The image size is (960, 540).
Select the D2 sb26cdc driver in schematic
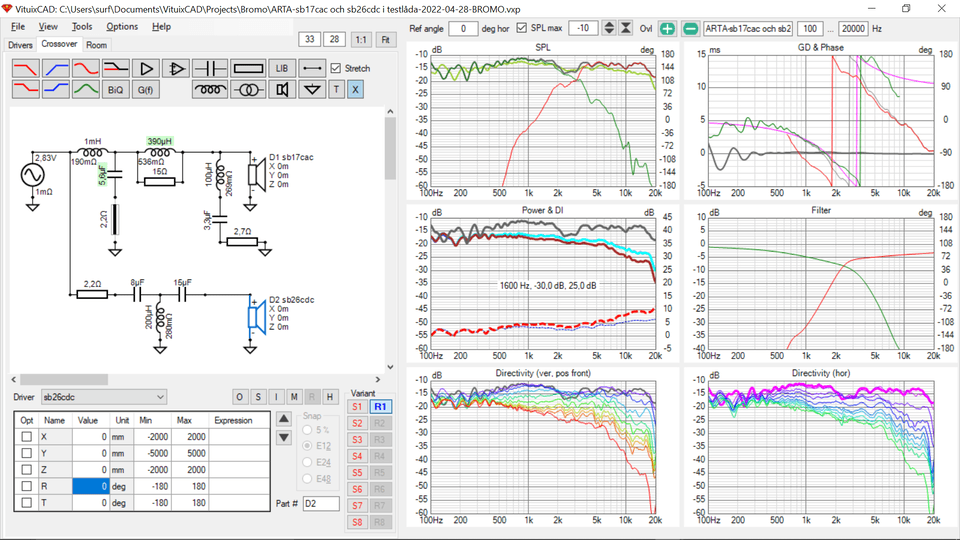(257, 318)
